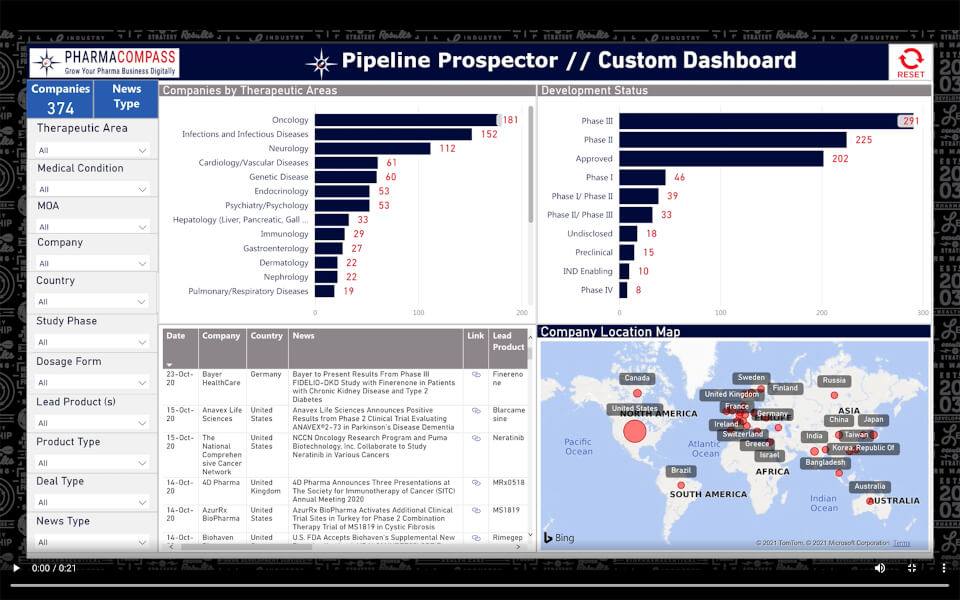The image size is (960, 600).
Task: Click the large United States map bubble
Action: click(x=635, y=431)
